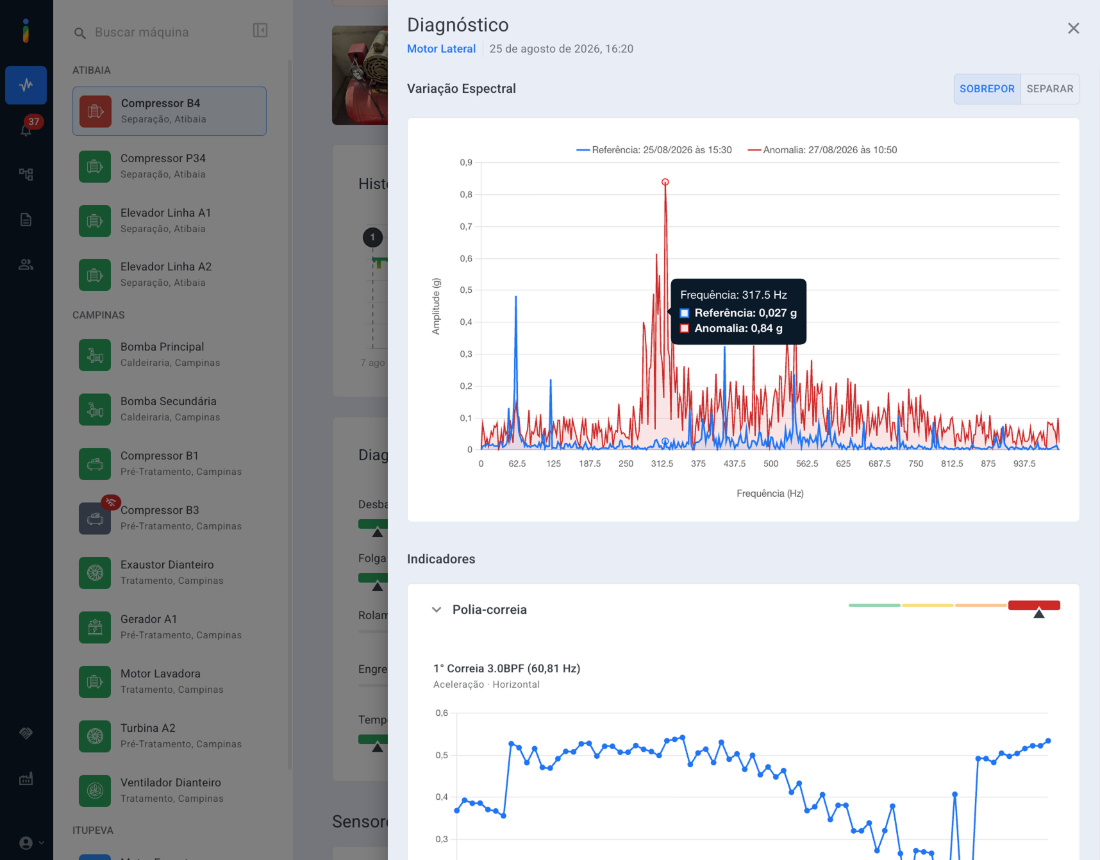1100x860 pixels.
Task: Toggle Anomalia series in chart legend
Action: tap(822, 149)
